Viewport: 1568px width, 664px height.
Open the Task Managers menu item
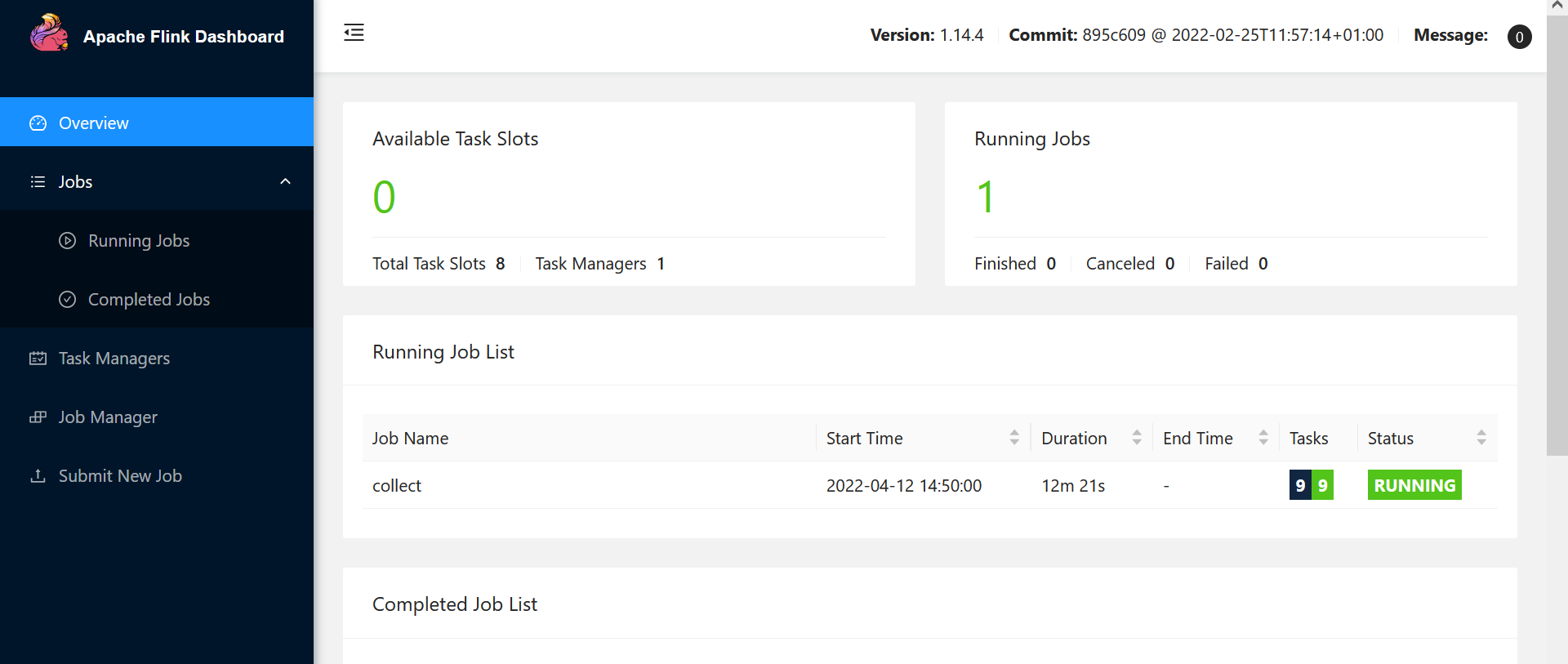point(114,359)
